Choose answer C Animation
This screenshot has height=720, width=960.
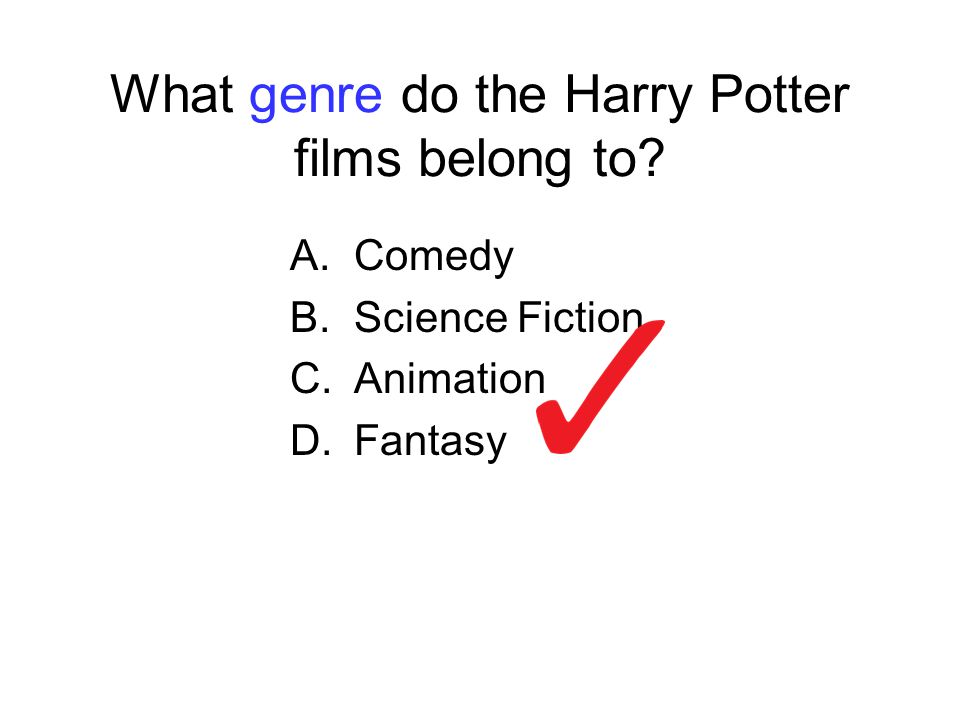[418, 378]
